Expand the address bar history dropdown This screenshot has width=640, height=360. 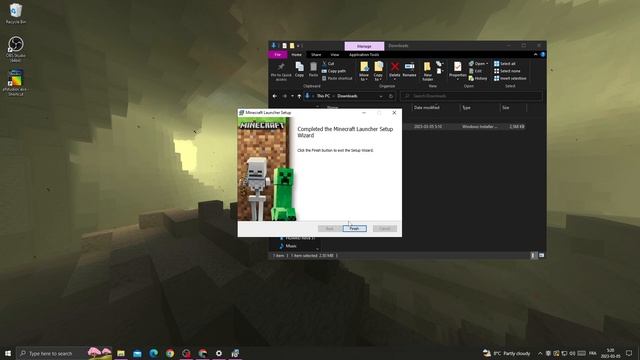pos(381,96)
